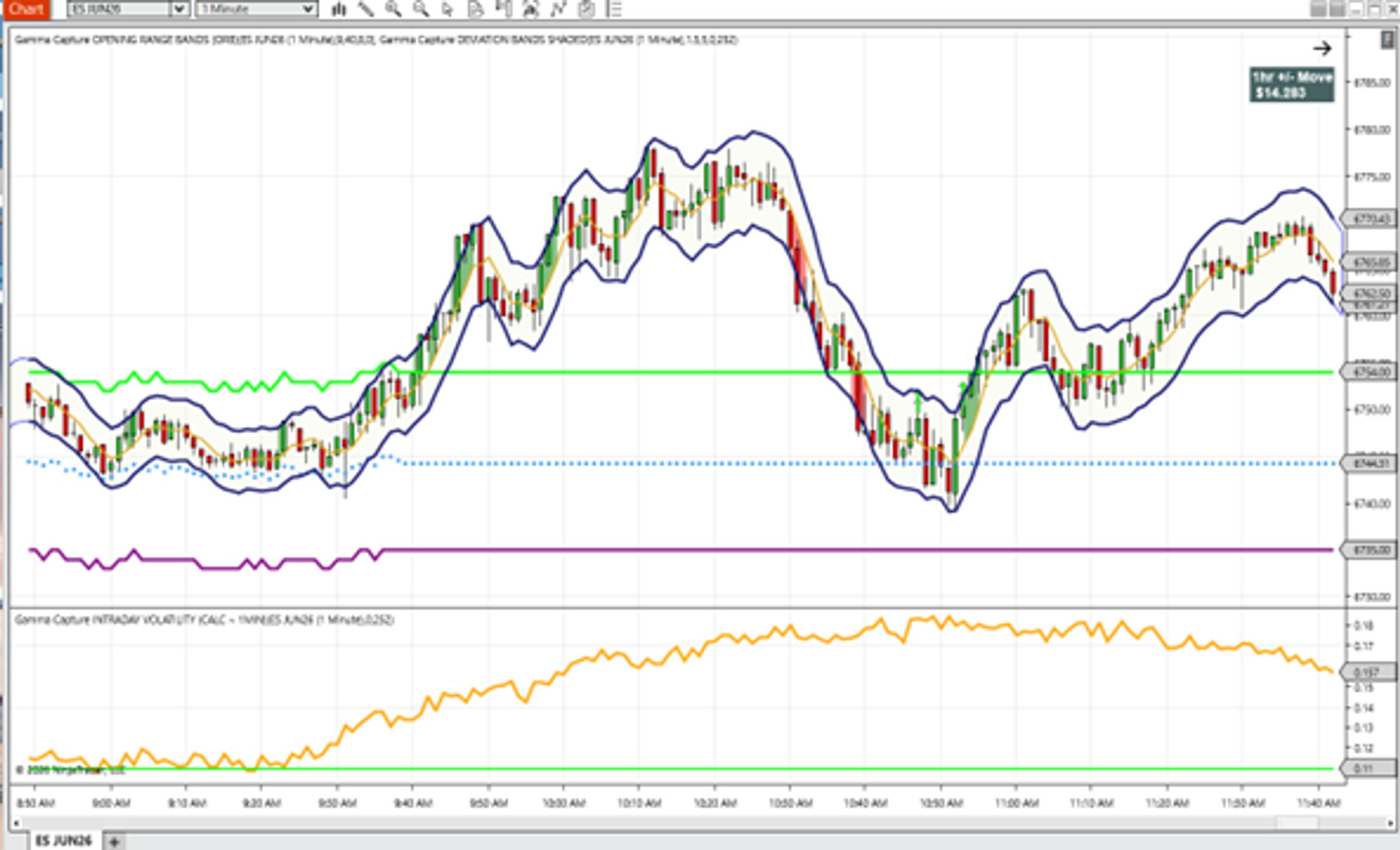The height and width of the screenshot is (850, 1400).
Task: Select the zoom out magnifier
Action: coord(420,9)
